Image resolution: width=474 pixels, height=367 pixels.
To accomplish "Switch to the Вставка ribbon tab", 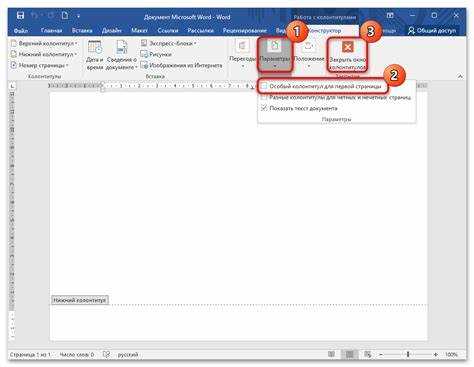I will pos(82,30).
